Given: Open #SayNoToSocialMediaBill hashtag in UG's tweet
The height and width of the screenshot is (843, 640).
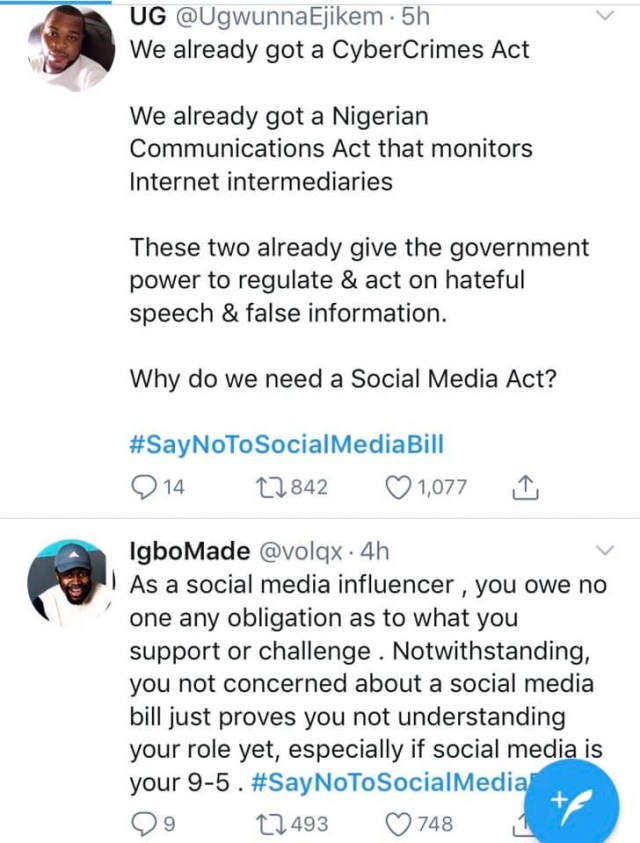Looking at the screenshot, I should 287,443.
